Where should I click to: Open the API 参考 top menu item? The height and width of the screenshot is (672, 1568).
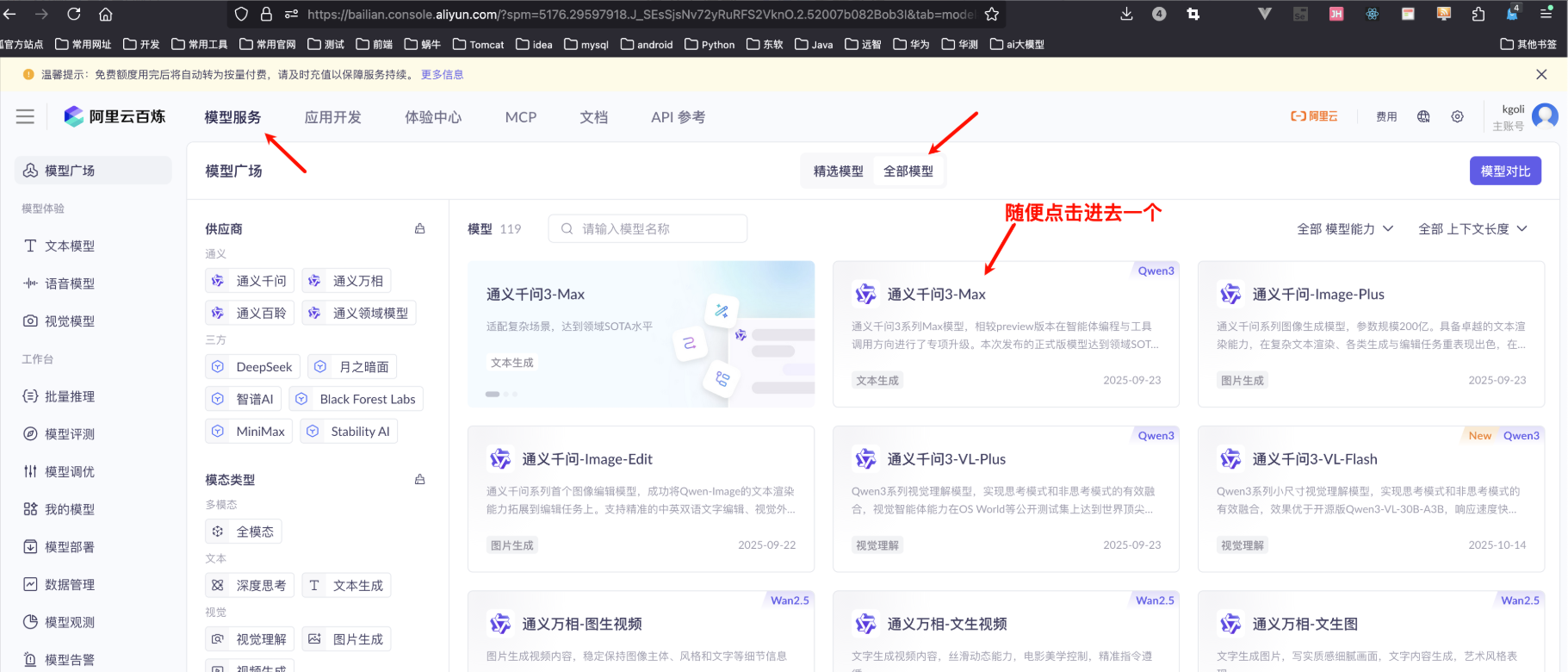pyautogui.click(x=679, y=117)
